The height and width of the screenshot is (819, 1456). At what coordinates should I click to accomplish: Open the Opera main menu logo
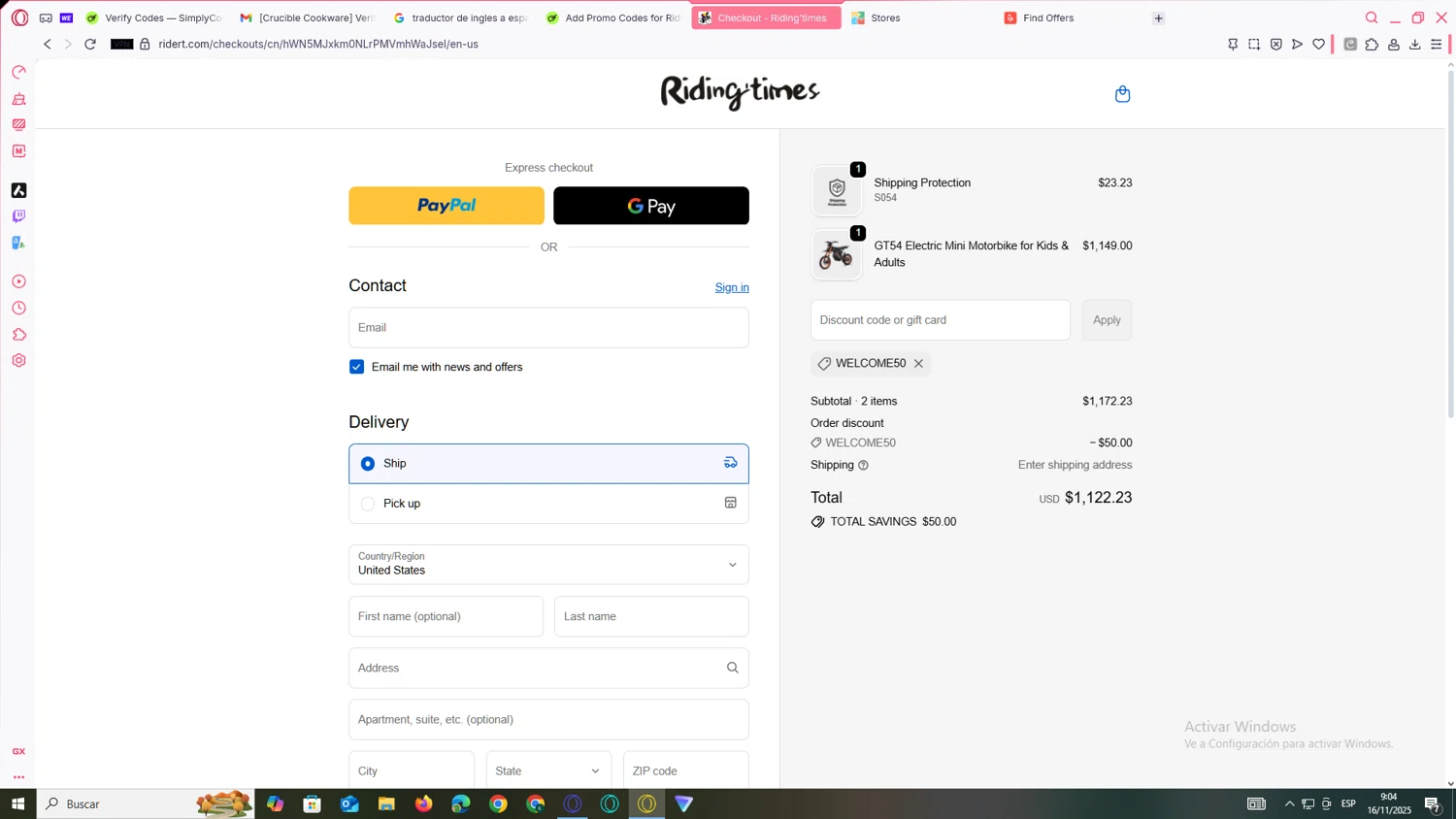tap(19, 17)
